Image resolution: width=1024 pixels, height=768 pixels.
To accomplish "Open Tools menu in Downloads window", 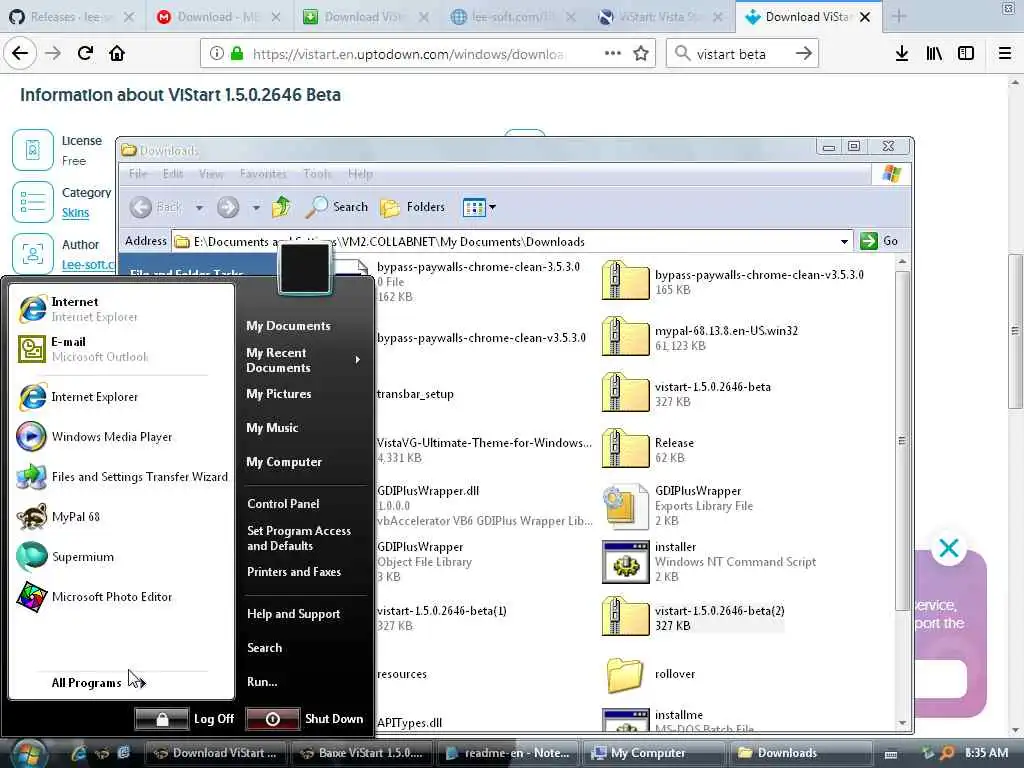I will tap(317, 174).
